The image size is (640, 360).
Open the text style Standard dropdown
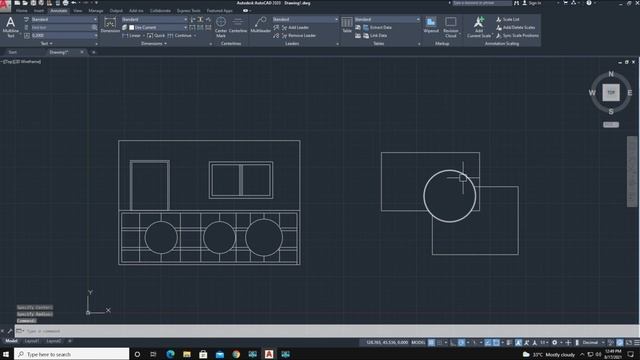point(64,19)
